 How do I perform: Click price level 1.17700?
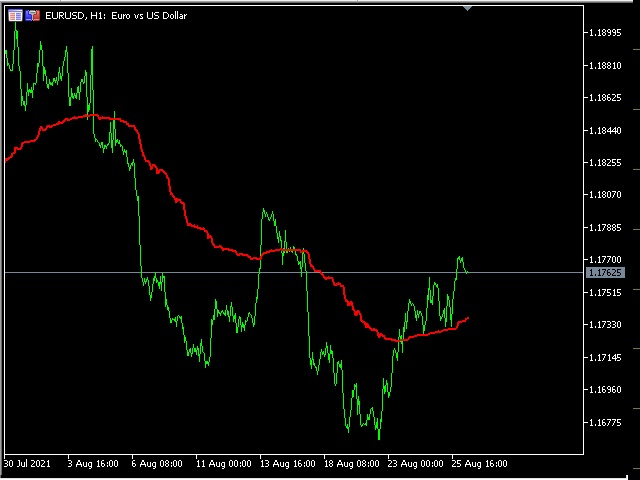click(x=605, y=260)
